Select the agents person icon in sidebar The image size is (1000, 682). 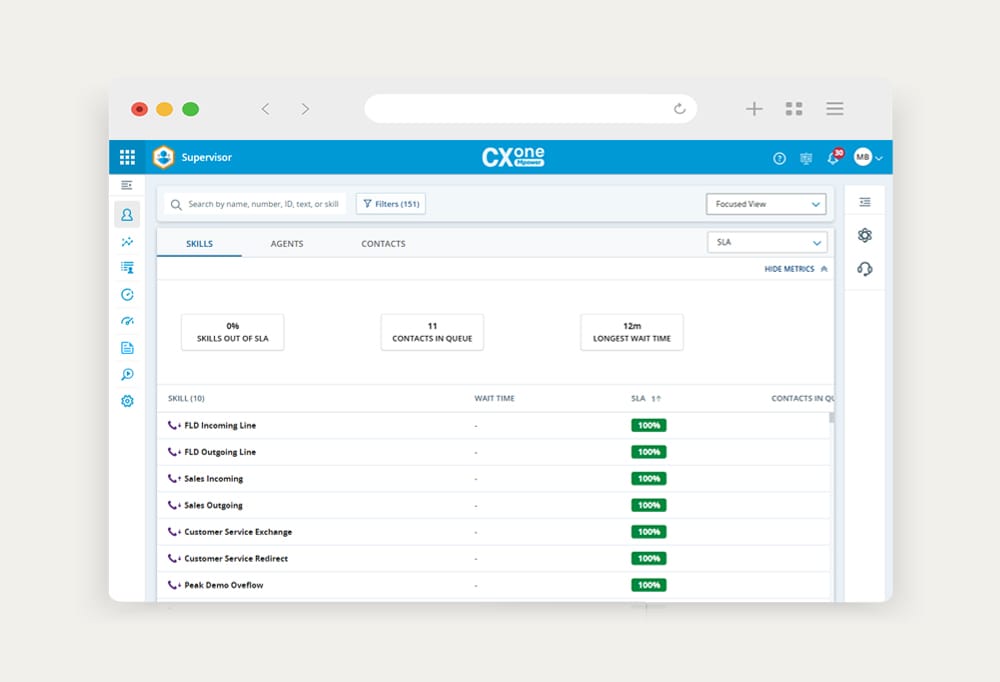[x=127, y=214]
